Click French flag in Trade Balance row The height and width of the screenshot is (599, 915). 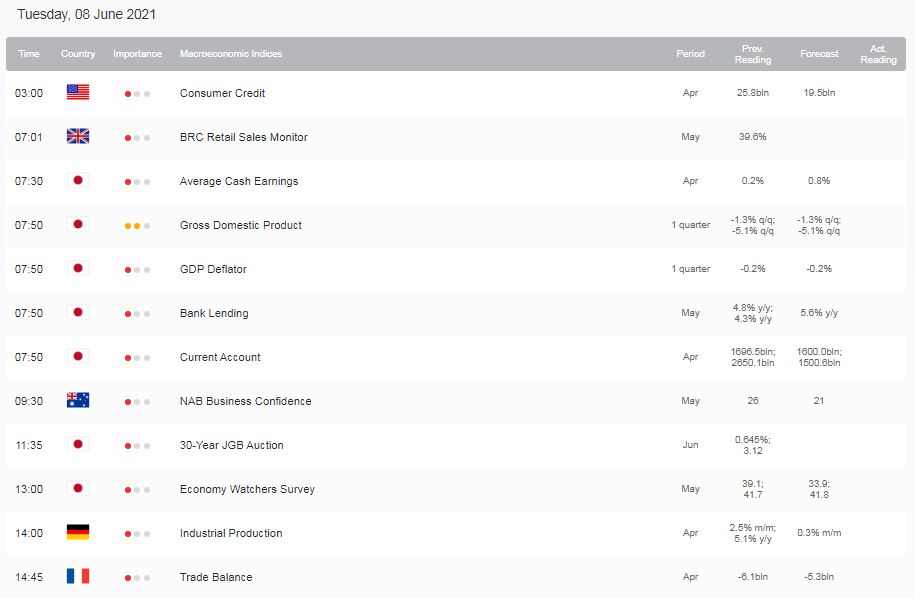click(78, 576)
